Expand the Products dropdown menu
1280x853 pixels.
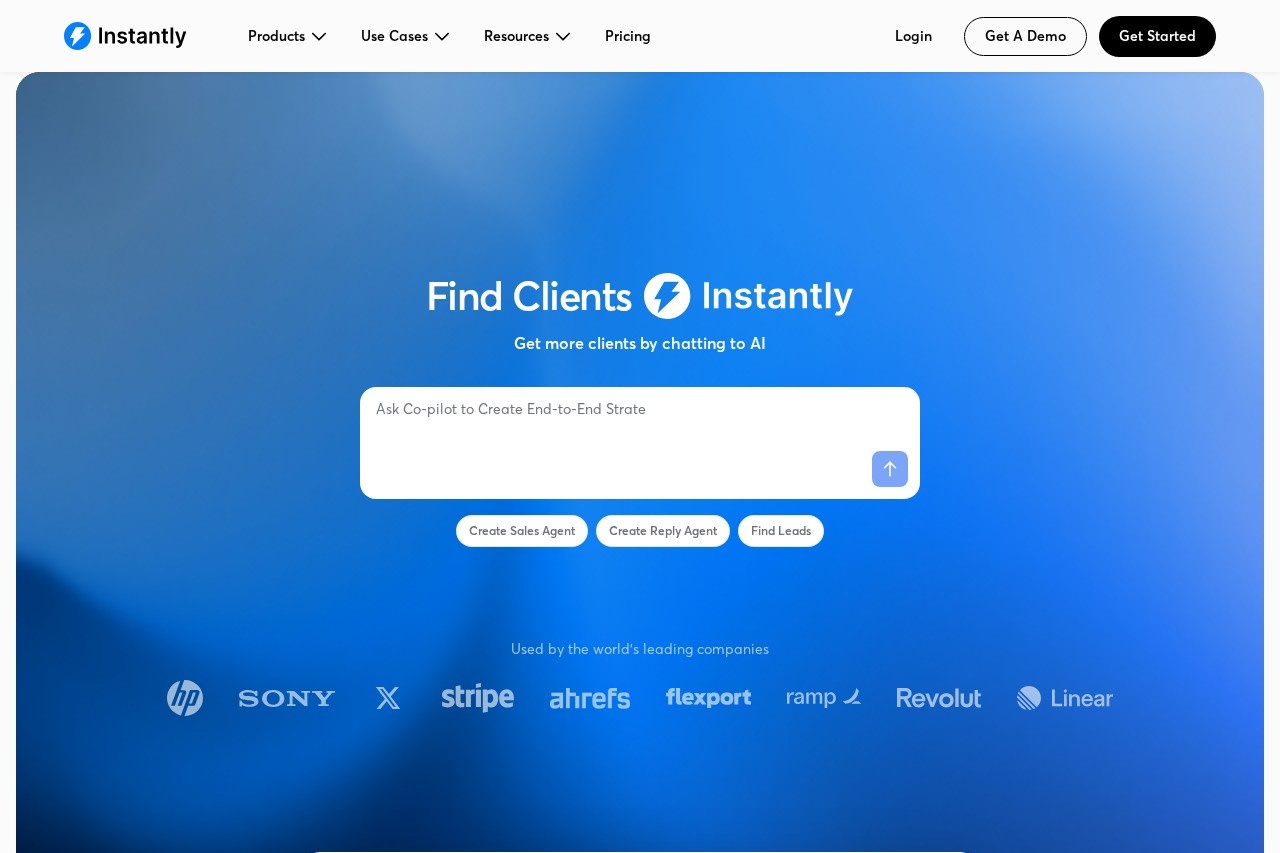[x=287, y=36]
